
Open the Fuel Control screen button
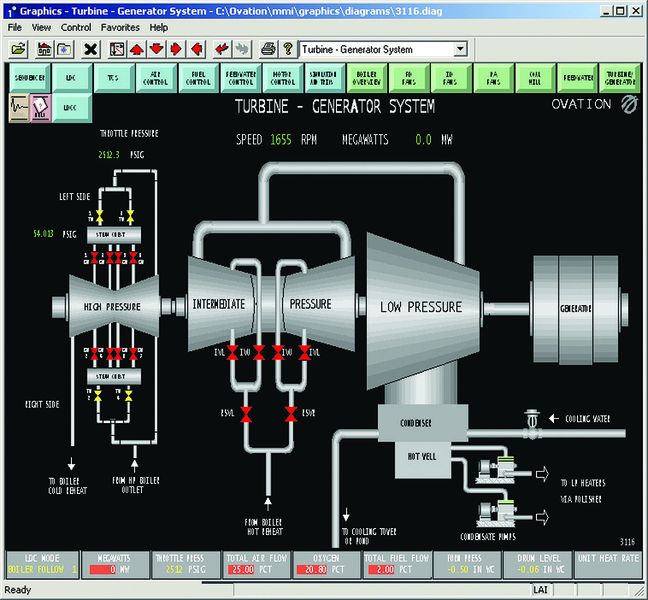point(198,78)
